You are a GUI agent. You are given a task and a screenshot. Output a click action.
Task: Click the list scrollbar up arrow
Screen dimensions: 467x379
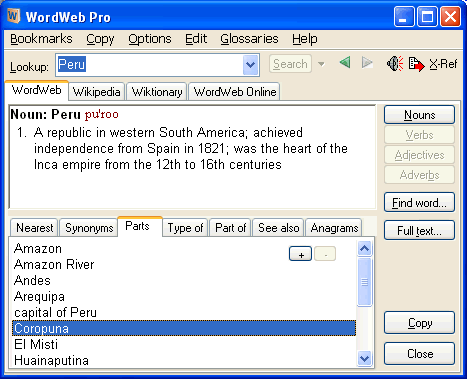tap(364, 248)
